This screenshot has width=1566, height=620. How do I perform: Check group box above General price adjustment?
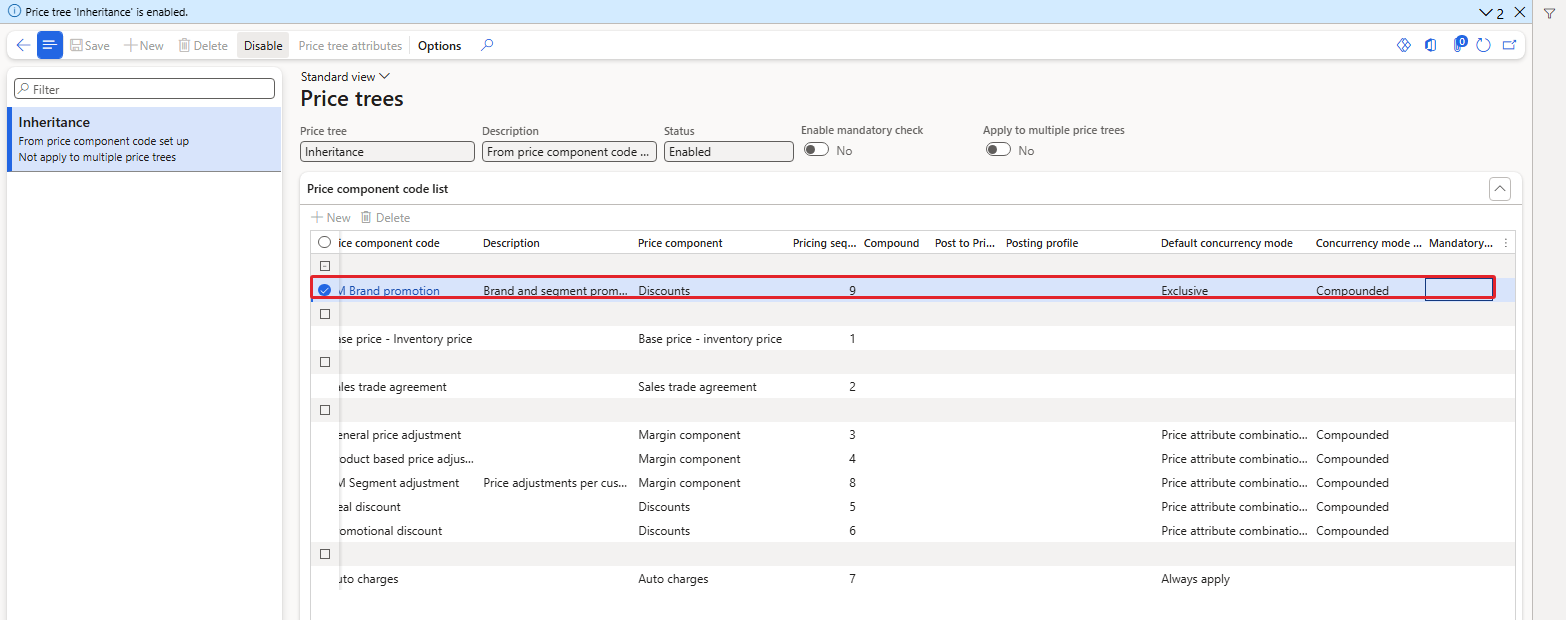click(324, 410)
